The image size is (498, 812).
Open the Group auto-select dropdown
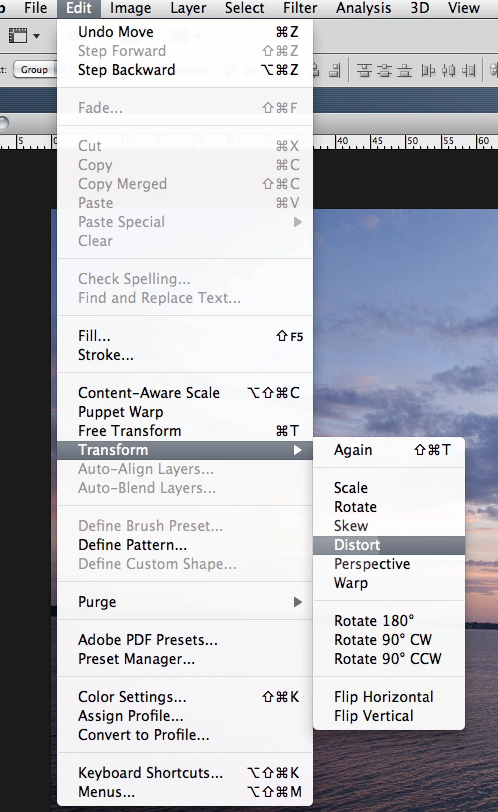pyautogui.click(x=34, y=69)
